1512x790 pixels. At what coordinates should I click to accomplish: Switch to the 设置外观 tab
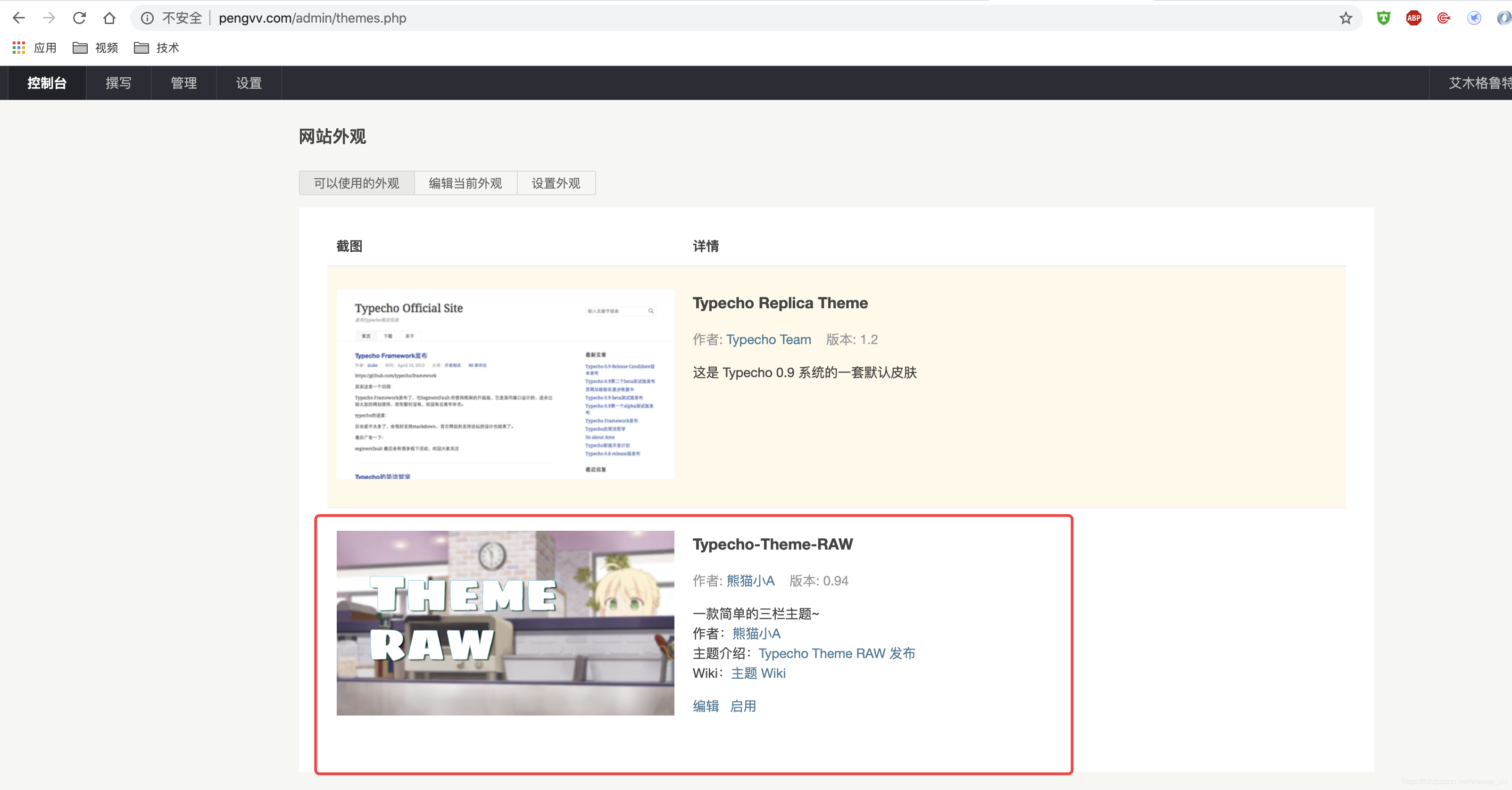tap(556, 183)
